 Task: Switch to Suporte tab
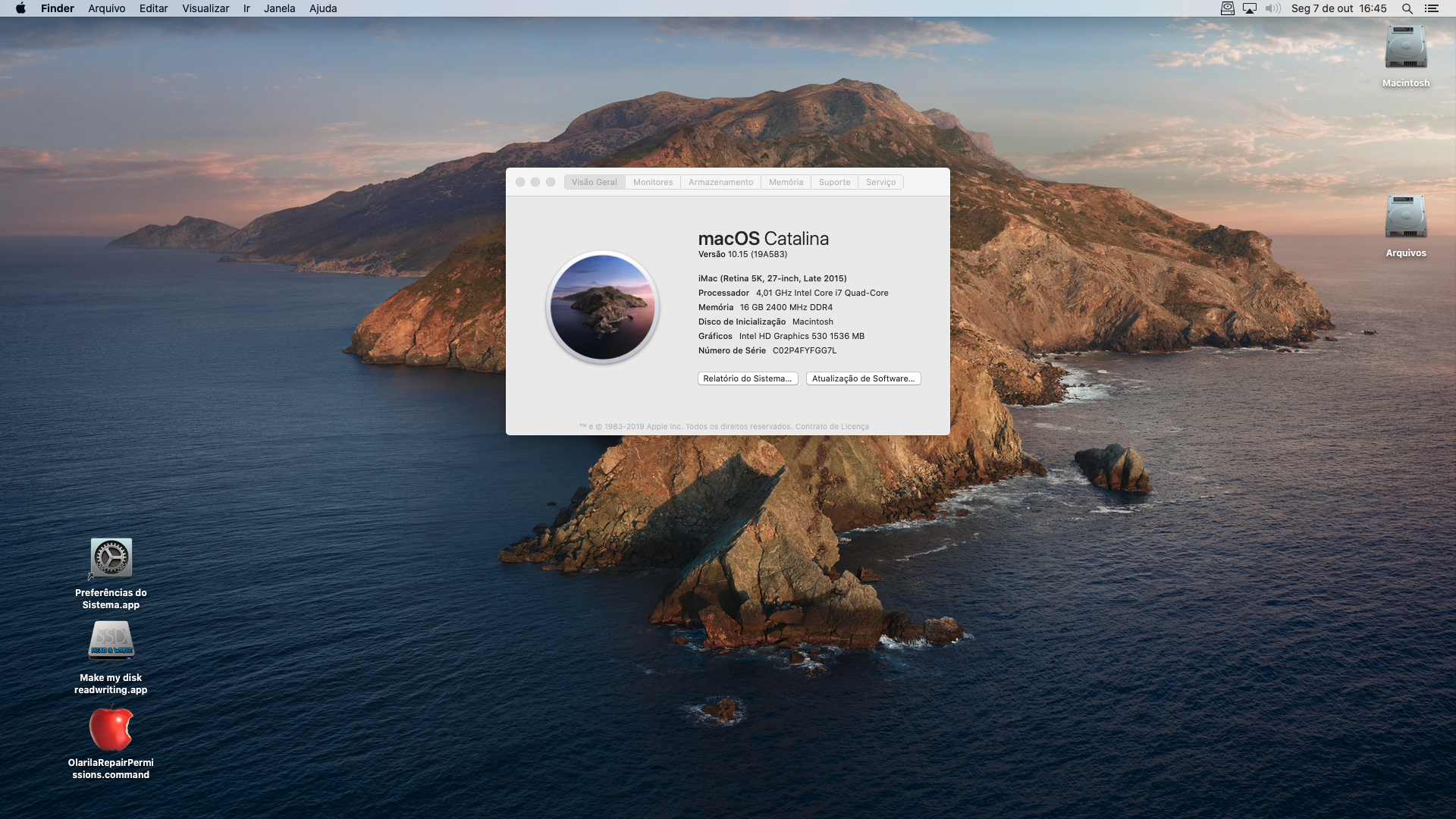(x=834, y=182)
